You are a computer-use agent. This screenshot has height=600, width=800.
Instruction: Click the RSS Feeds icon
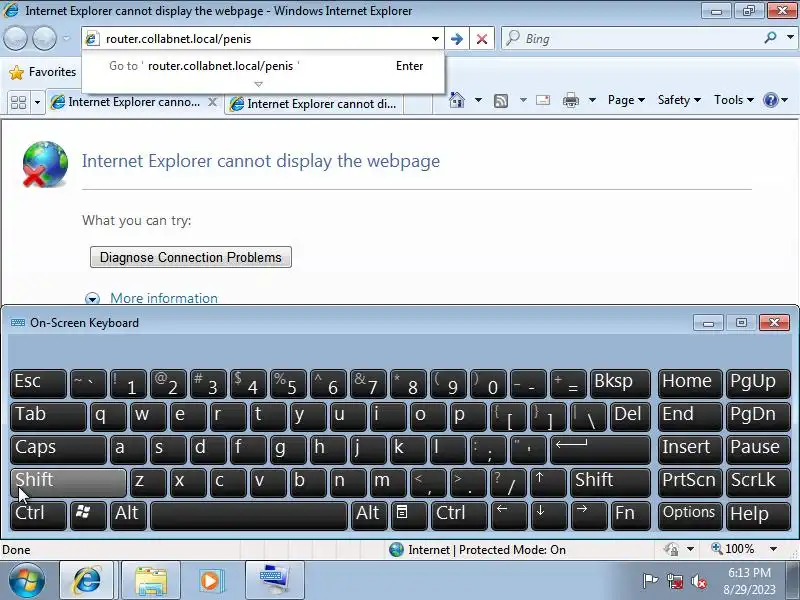501,101
